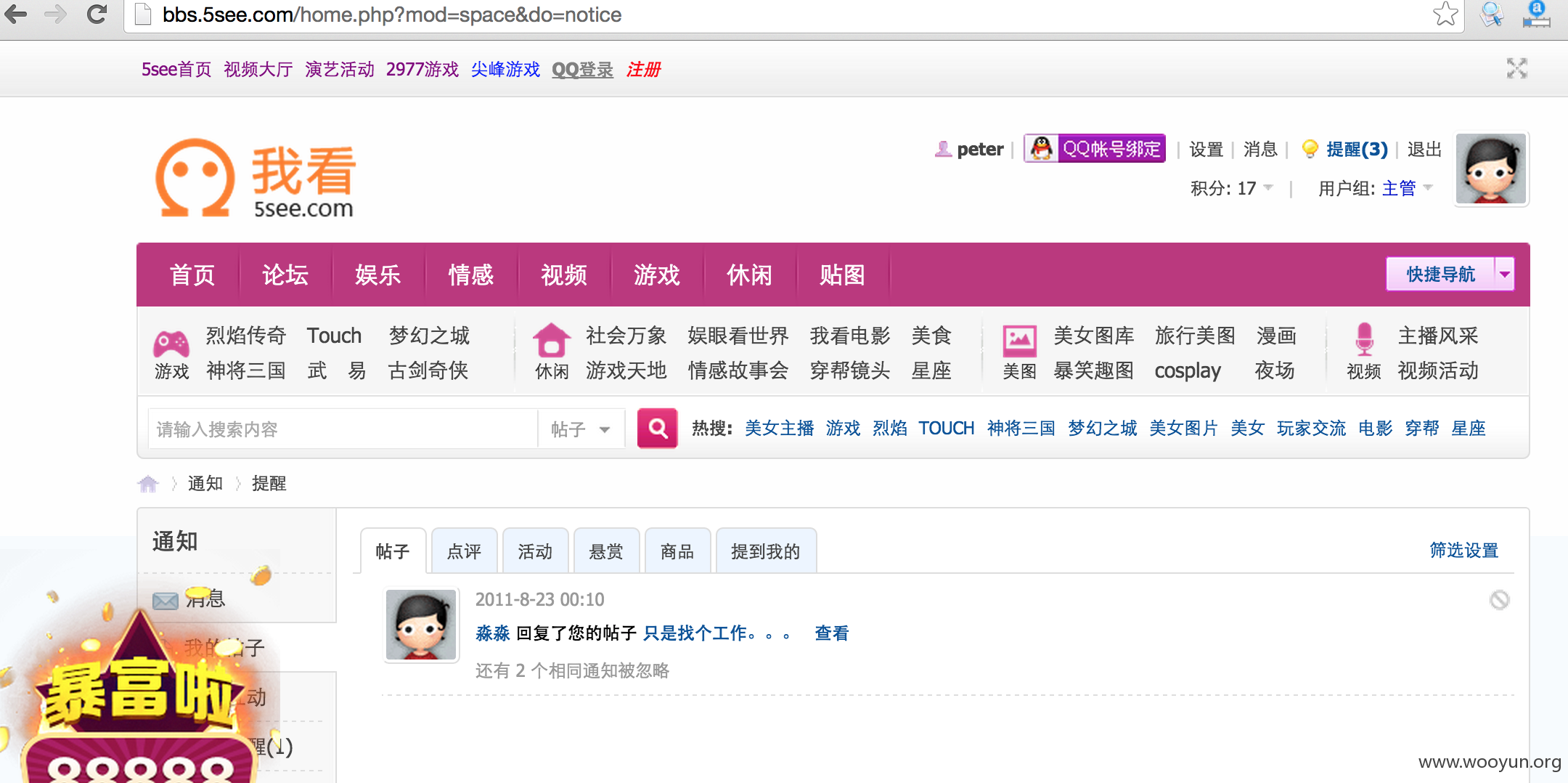Click the envelope 消息 icon in sidebar
Screen dimensions: 1568x783
click(166, 601)
